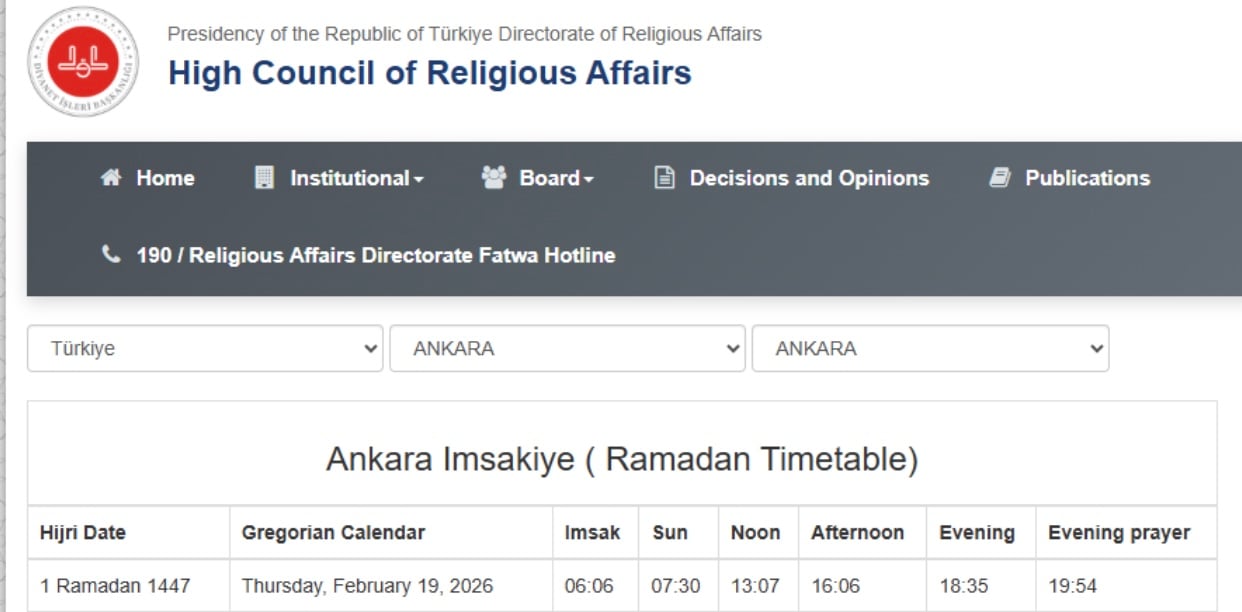The image size is (1242, 612).
Task: Click the people icon beside Board
Action: (492, 178)
